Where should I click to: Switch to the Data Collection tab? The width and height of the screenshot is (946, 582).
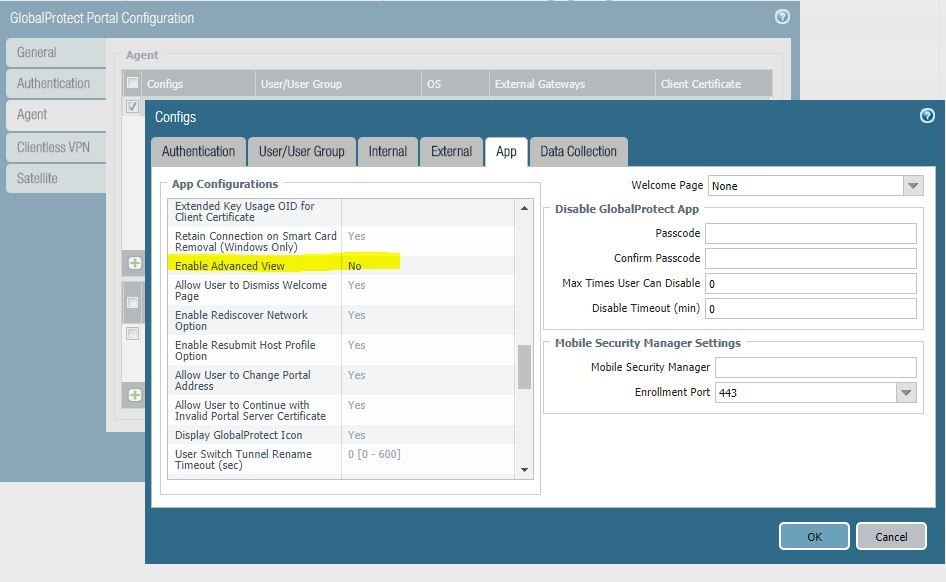point(578,152)
